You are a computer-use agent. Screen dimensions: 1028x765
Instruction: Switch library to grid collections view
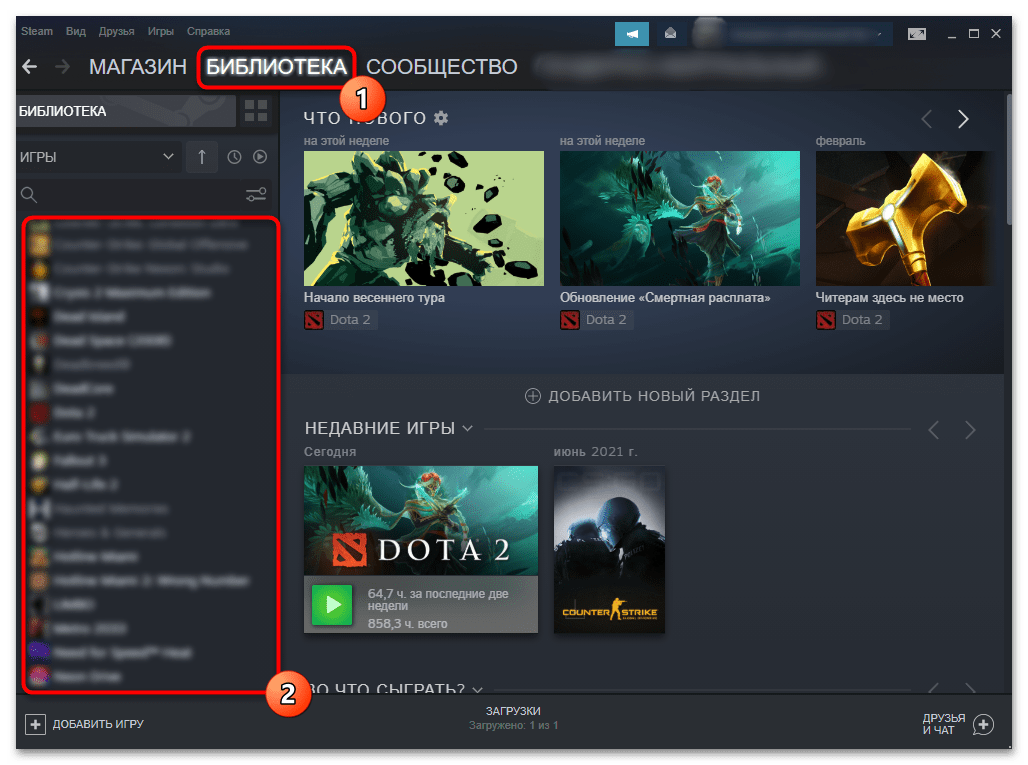[256, 111]
